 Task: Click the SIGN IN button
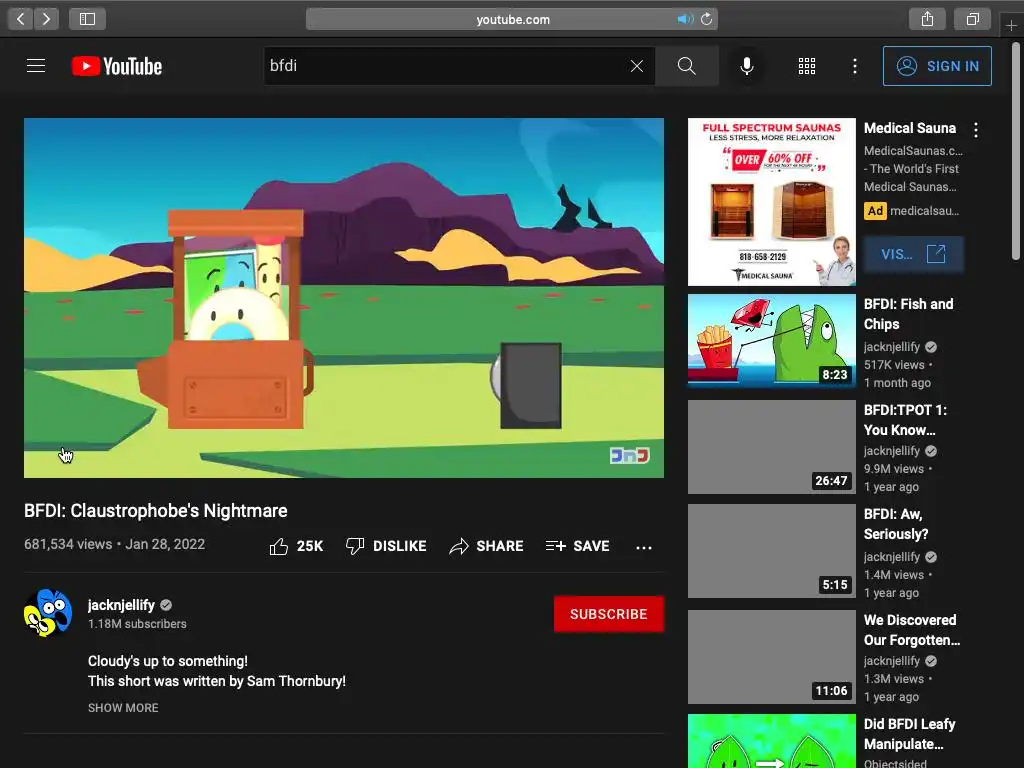(x=937, y=66)
